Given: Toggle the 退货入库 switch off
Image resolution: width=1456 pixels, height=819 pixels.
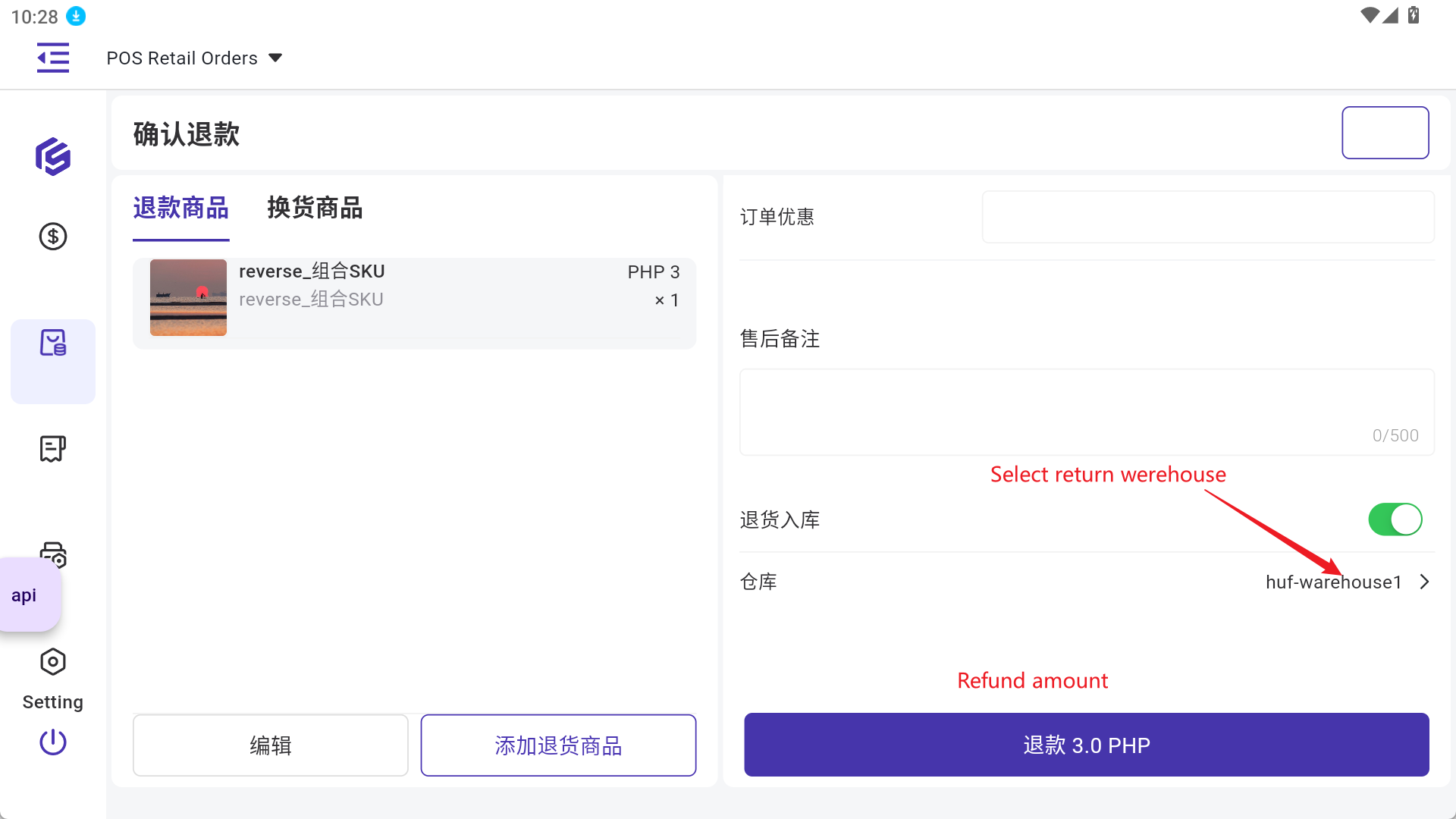Looking at the screenshot, I should pyautogui.click(x=1395, y=519).
